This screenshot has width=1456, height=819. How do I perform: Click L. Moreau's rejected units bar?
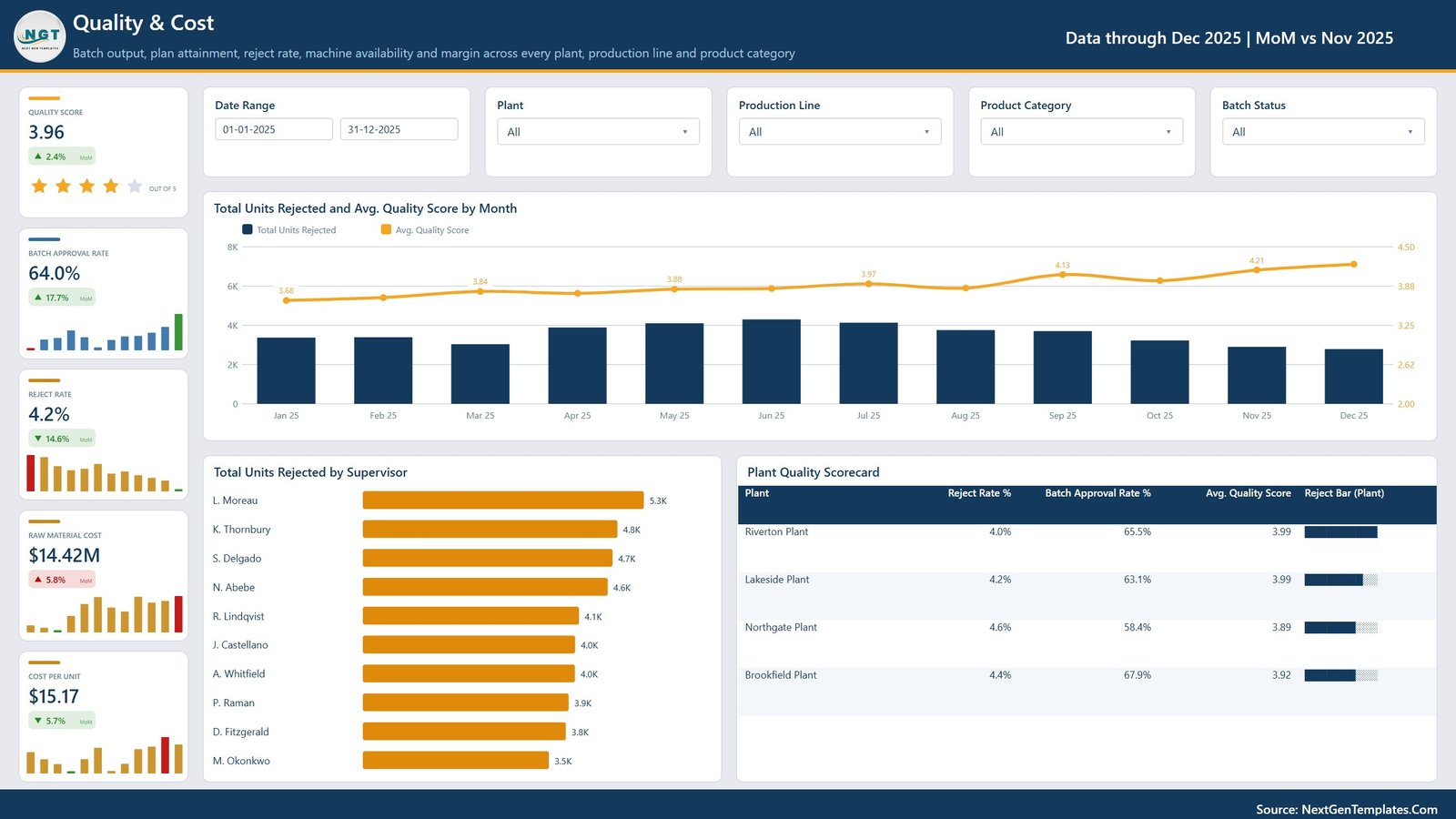(x=503, y=500)
